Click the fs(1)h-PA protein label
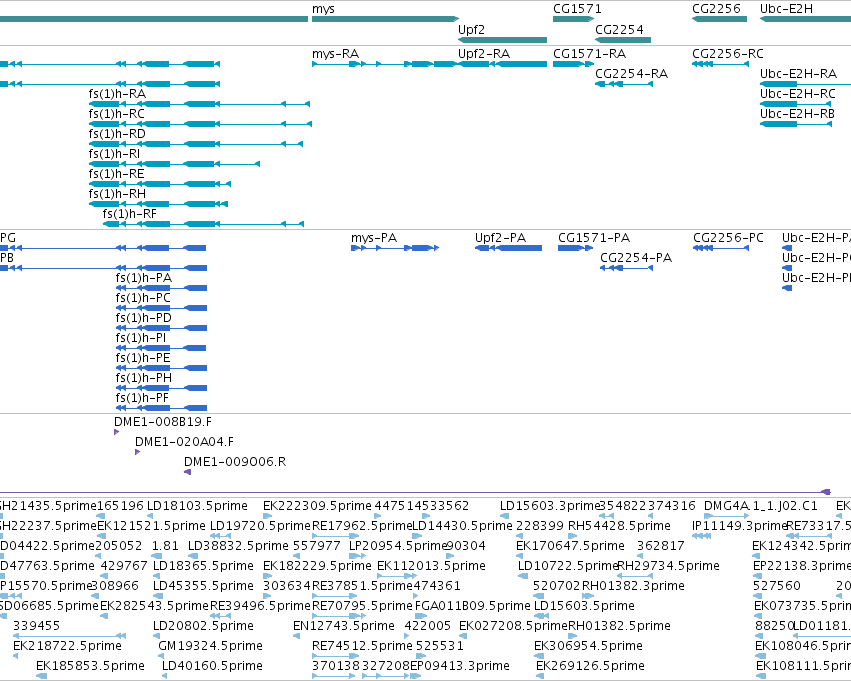 coord(144,278)
